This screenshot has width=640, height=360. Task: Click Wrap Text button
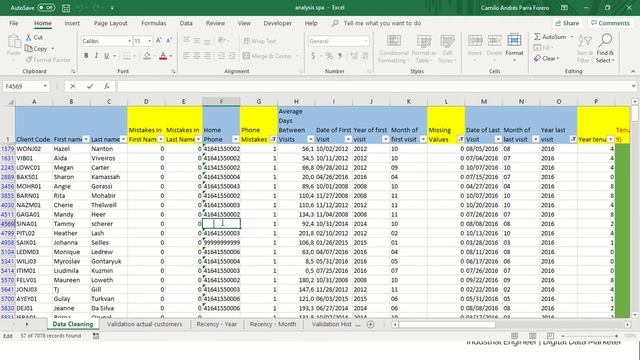[x=260, y=41]
